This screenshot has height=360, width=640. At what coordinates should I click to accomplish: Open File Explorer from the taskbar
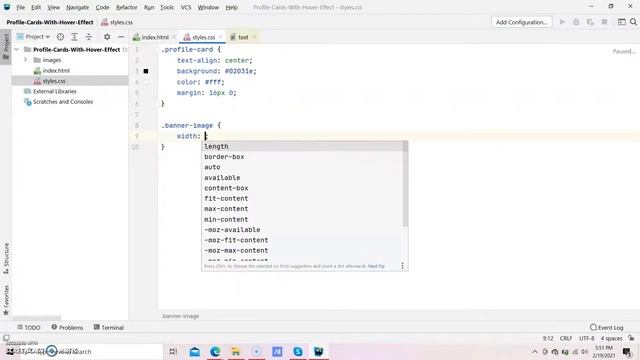[236, 351]
